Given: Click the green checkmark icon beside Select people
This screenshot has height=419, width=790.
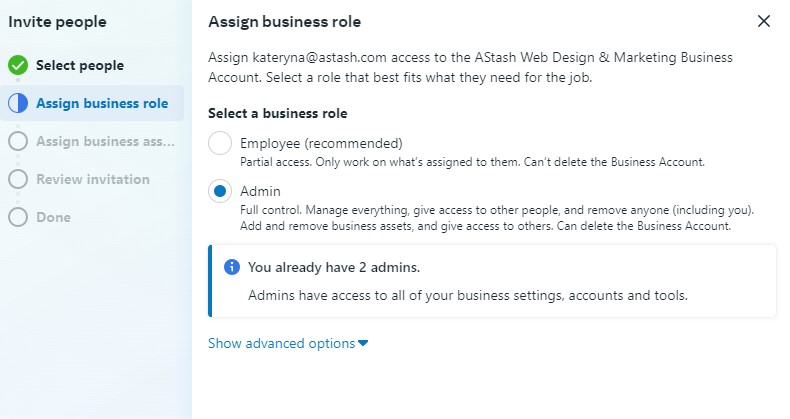Looking at the screenshot, I should (x=18, y=65).
